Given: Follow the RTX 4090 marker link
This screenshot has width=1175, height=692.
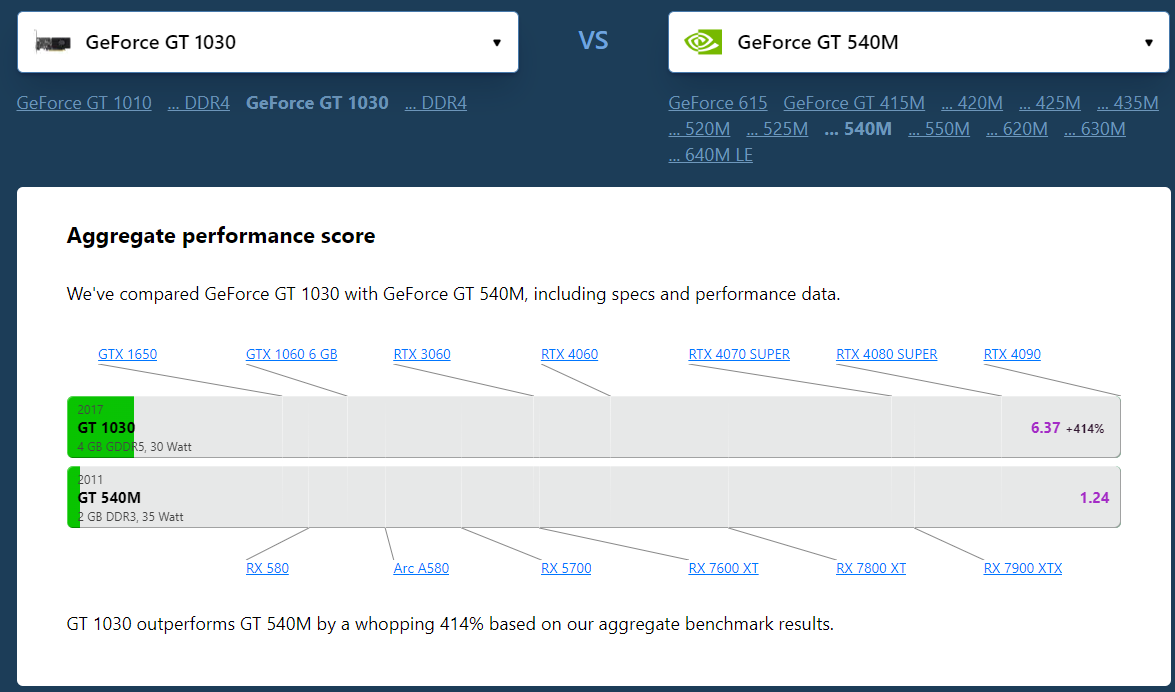Looking at the screenshot, I should coord(1012,354).
